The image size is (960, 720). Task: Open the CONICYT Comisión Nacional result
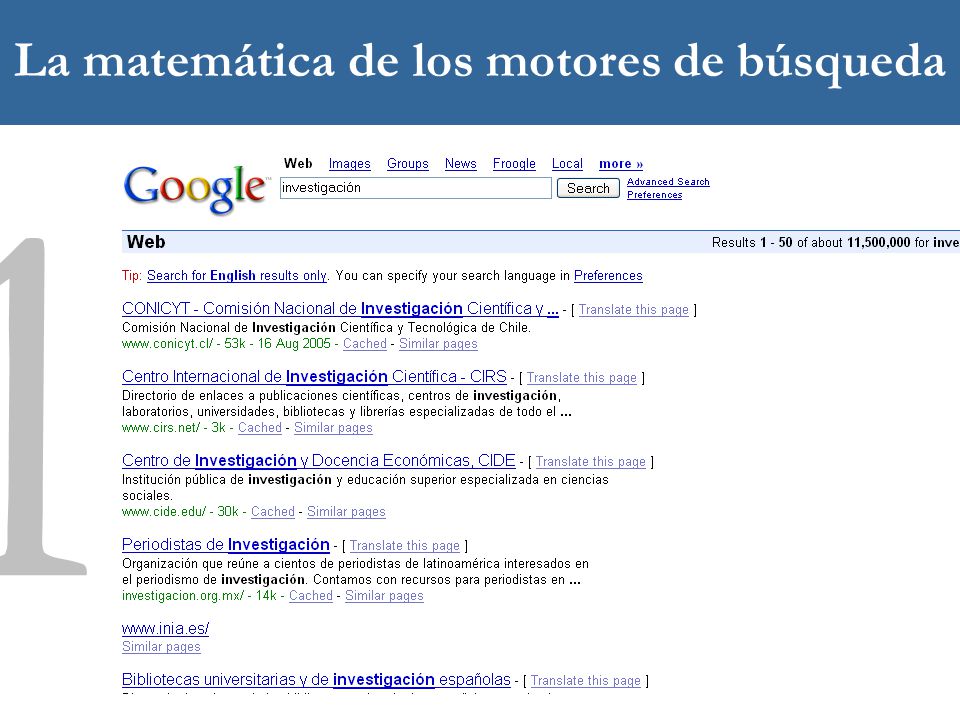point(340,309)
